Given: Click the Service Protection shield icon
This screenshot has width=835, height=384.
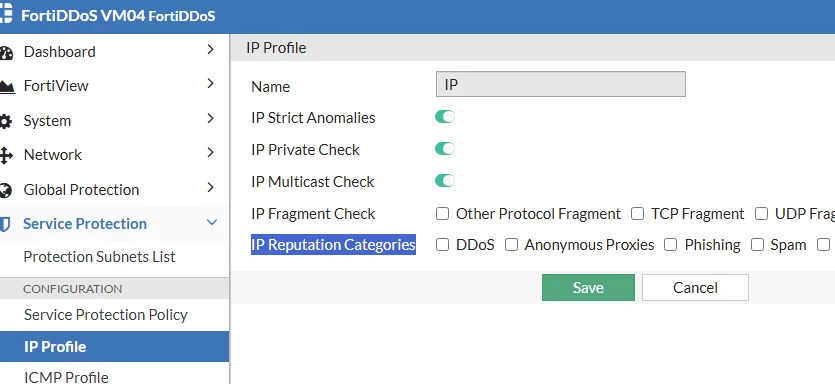Looking at the screenshot, I should coord(5,224).
